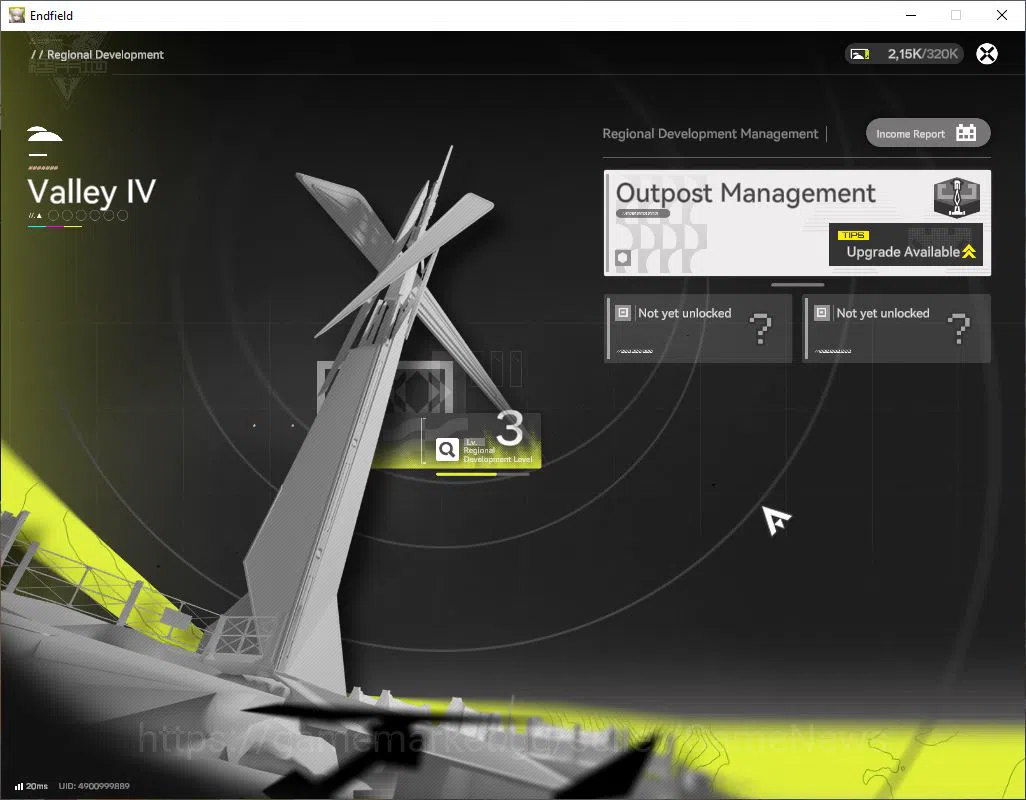Minimize the Endfield window

click(x=910, y=15)
